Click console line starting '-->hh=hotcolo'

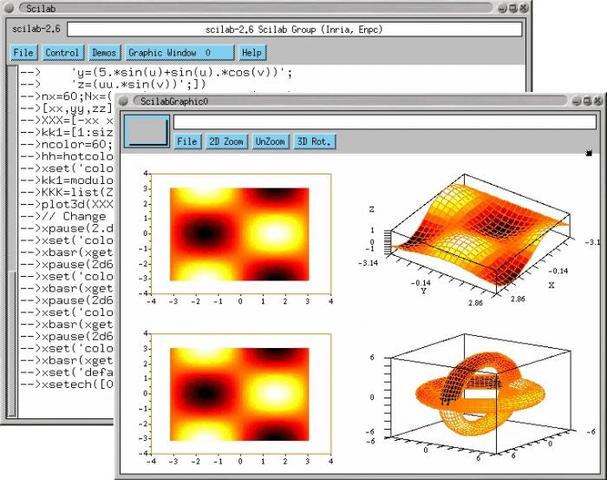(x=67, y=156)
